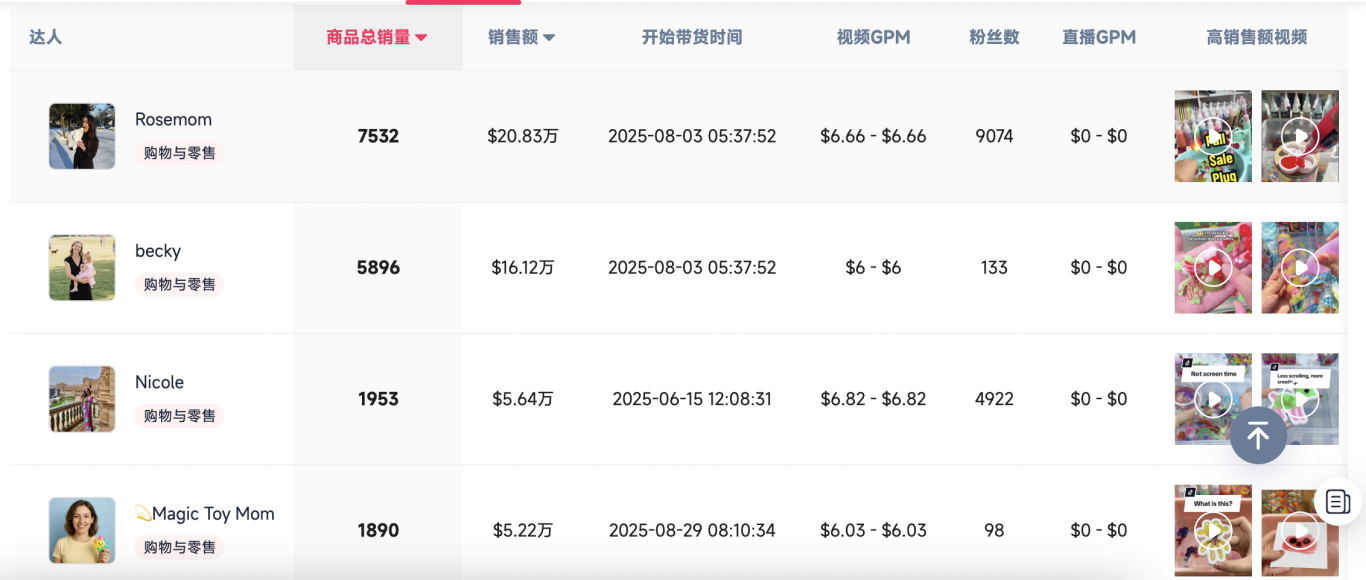Click Nicole's profile avatar
Image resolution: width=1366 pixels, height=580 pixels.
pyautogui.click(x=82, y=398)
